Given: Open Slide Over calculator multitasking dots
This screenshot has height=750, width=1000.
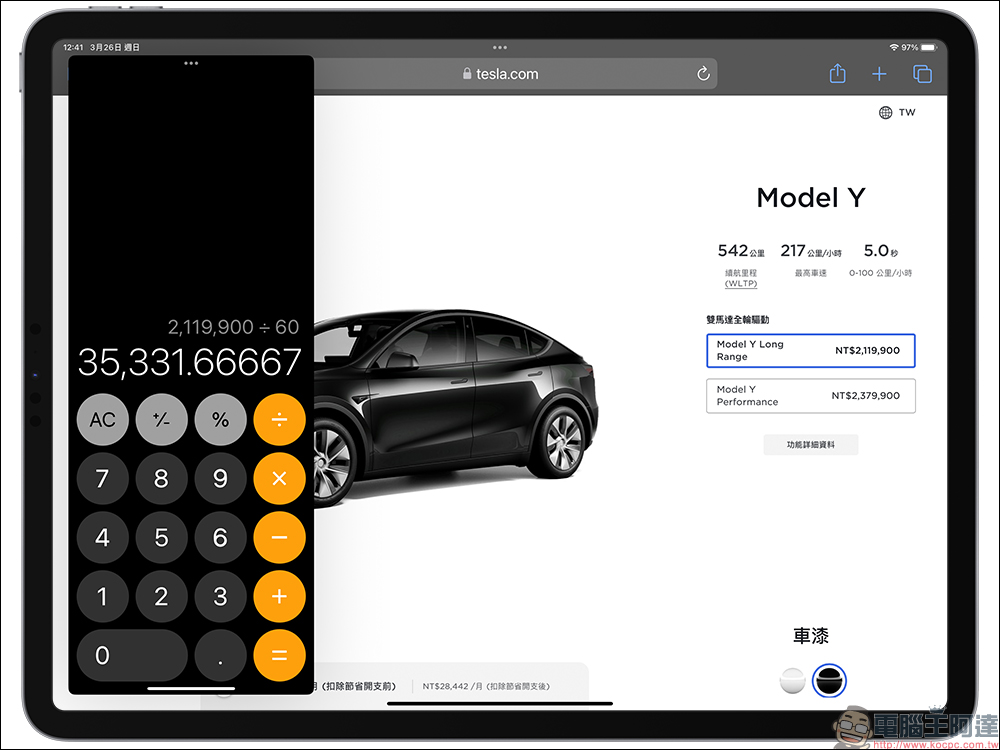Looking at the screenshot, I should coord(191,63).
